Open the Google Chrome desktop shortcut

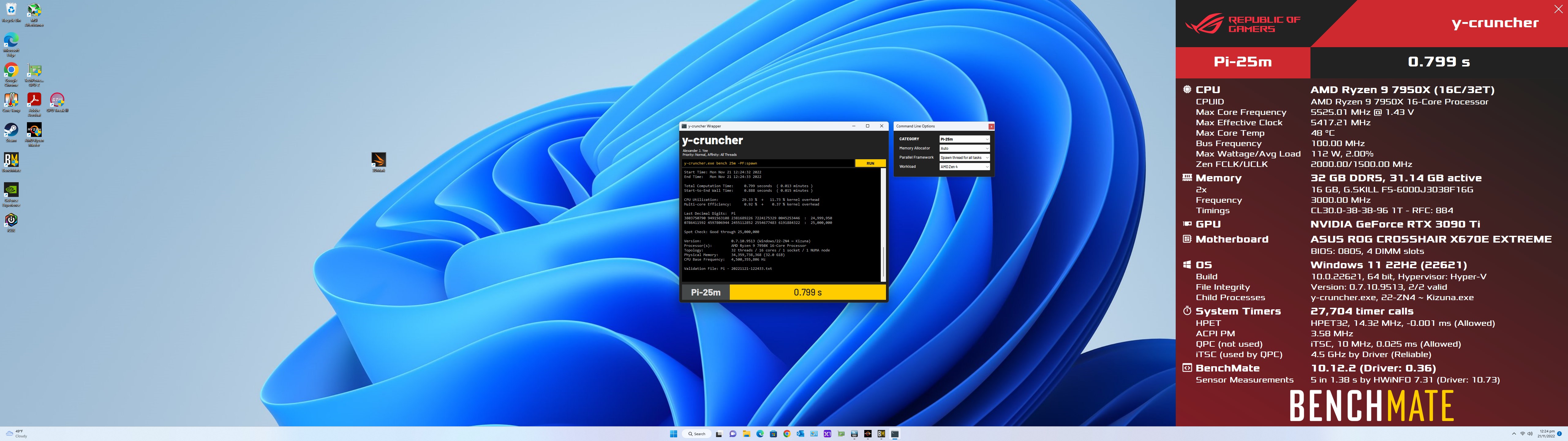pos(11,75)
